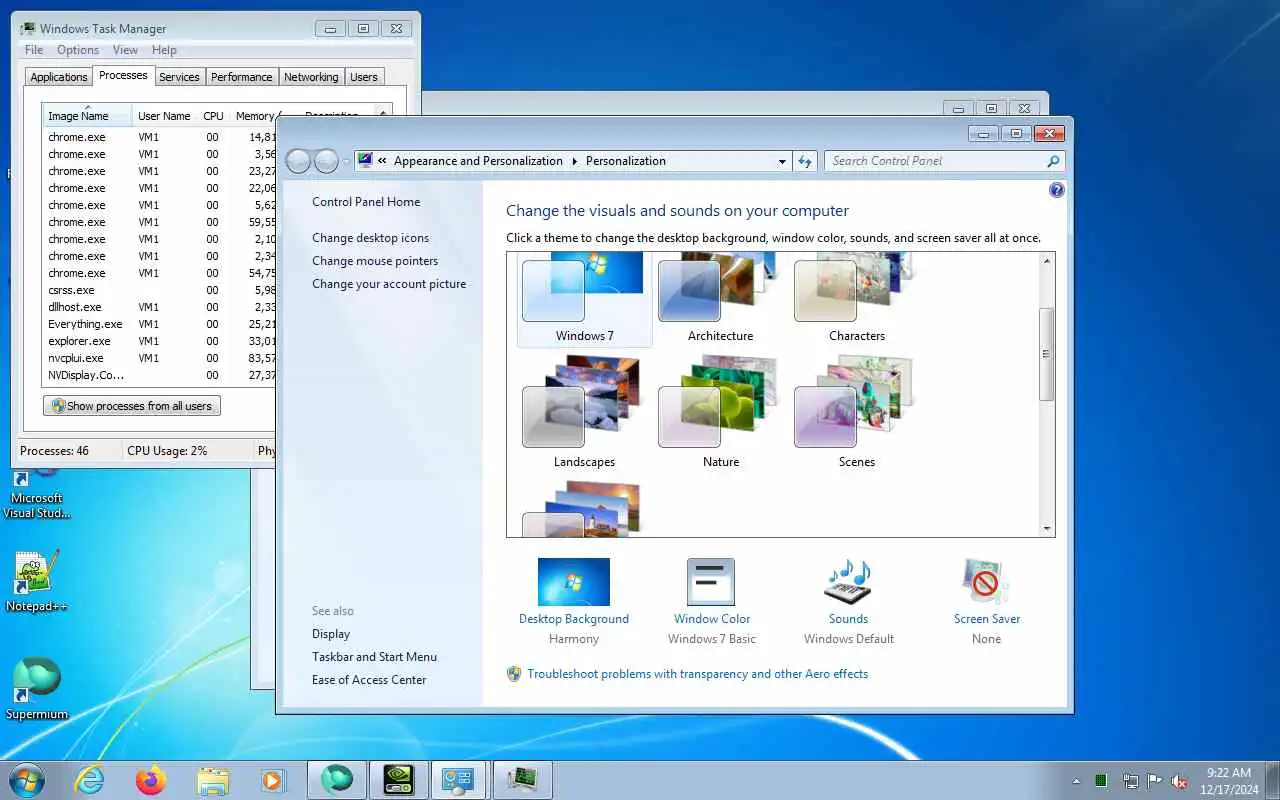The image size is (1280, 800).
Task: Sort processes by CPU column header
Action: pos(213,115)
